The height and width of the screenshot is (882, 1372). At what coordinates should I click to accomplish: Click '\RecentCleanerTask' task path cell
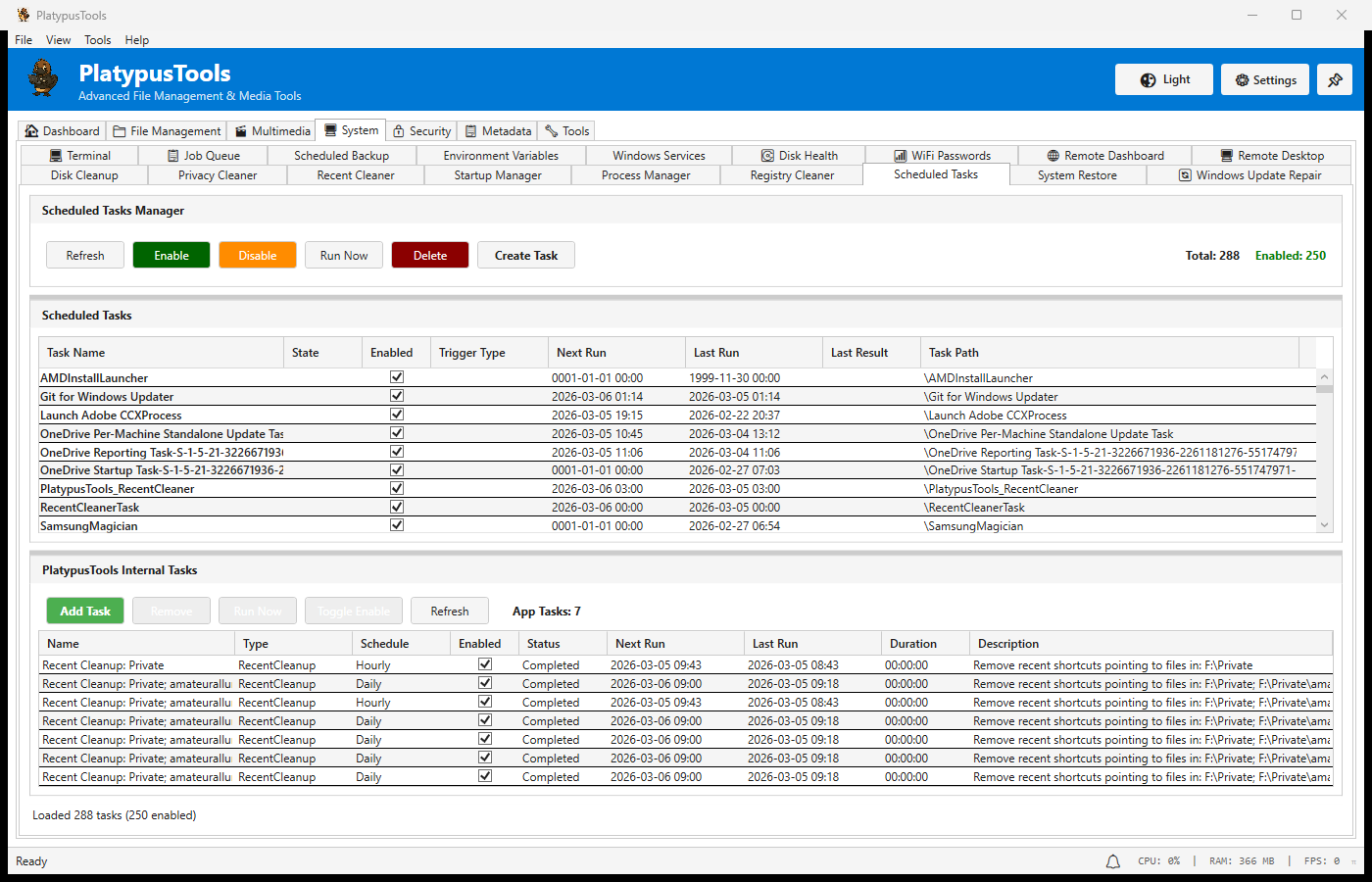pyautogui.click(x=974, y=508)
